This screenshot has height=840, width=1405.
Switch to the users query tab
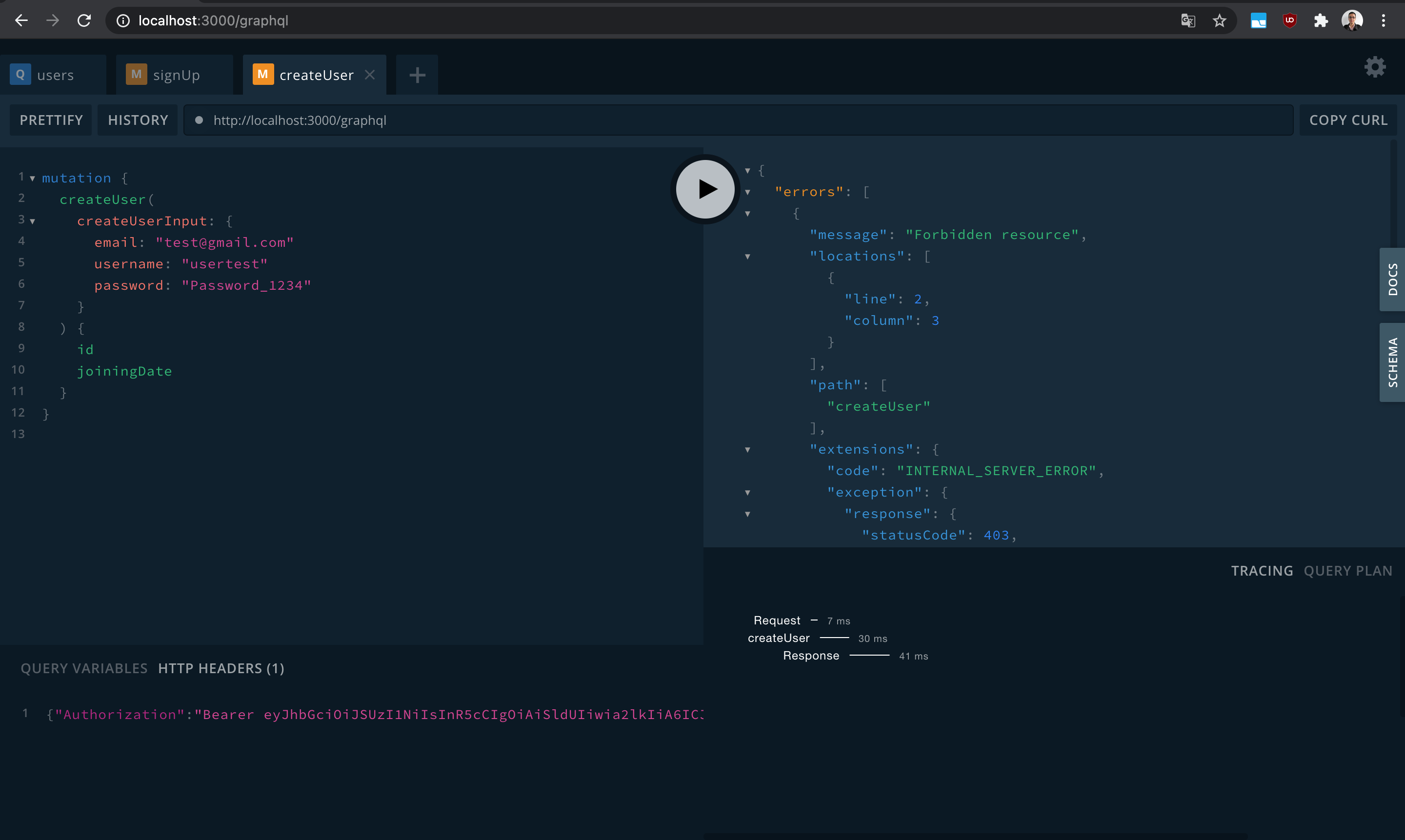coord(54,75)
